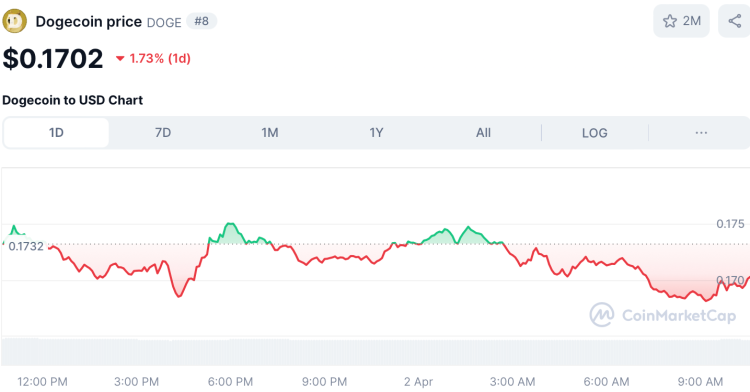Click the CoinMarketCap watermark logo
Screen dimensions: 750x392
(x=662, y=315)
